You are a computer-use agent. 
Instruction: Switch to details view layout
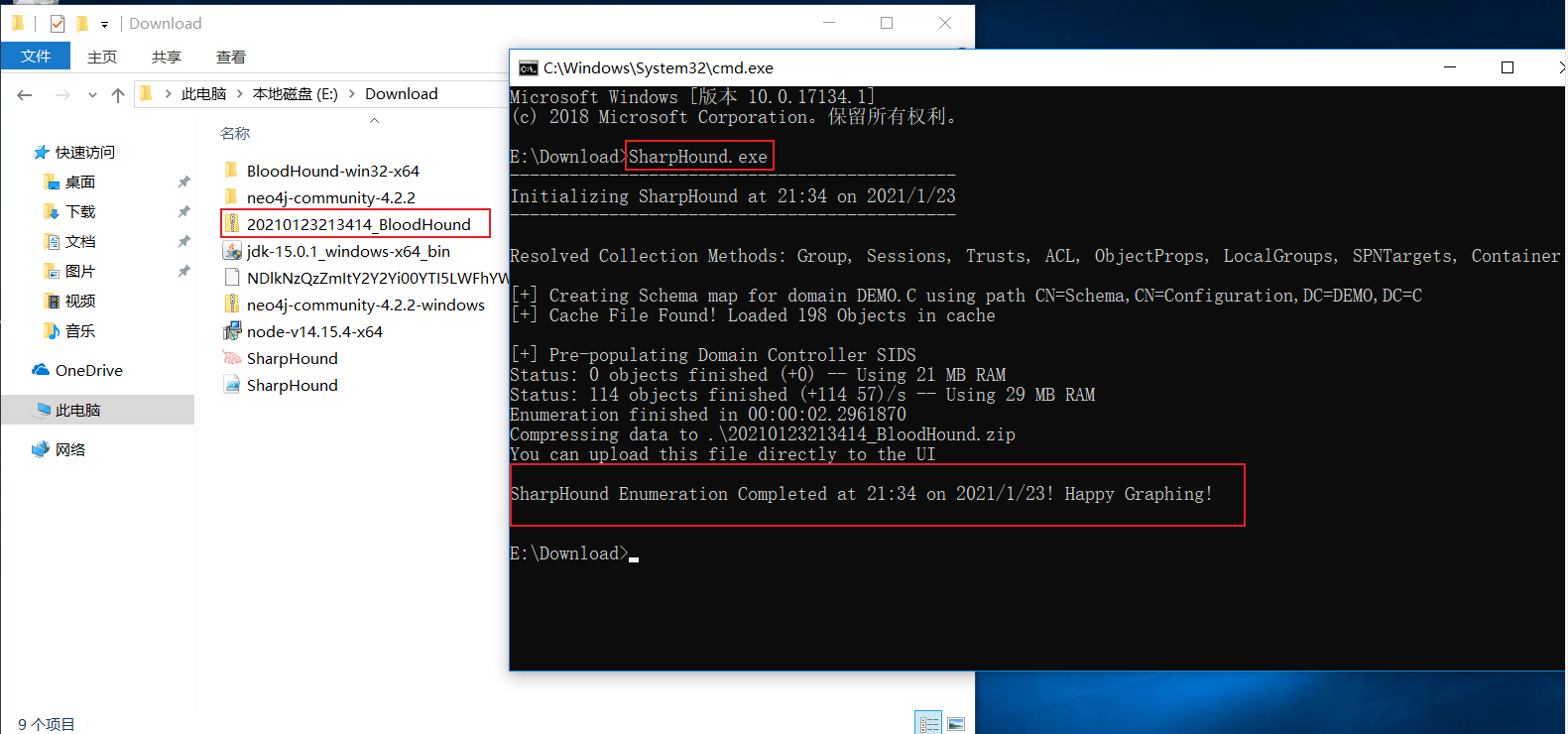(928, 723)
